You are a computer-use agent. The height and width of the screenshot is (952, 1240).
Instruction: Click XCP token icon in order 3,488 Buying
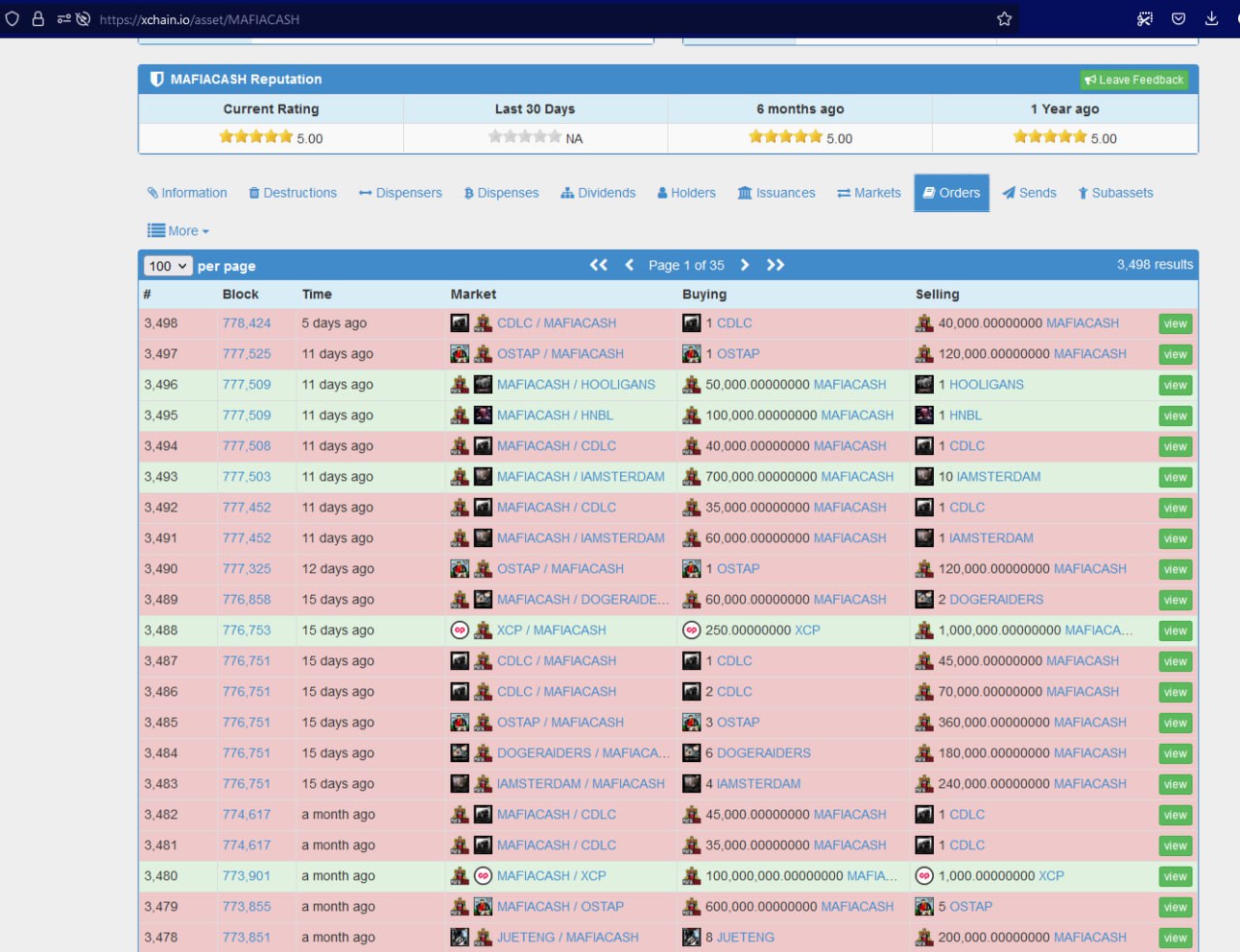(692, 630)
